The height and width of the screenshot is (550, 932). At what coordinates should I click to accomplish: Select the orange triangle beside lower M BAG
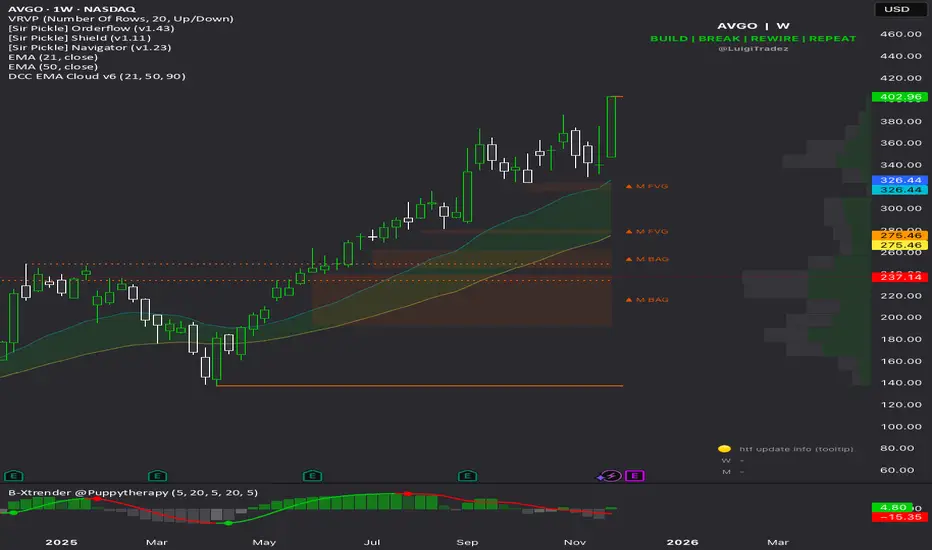click(629, 300)
